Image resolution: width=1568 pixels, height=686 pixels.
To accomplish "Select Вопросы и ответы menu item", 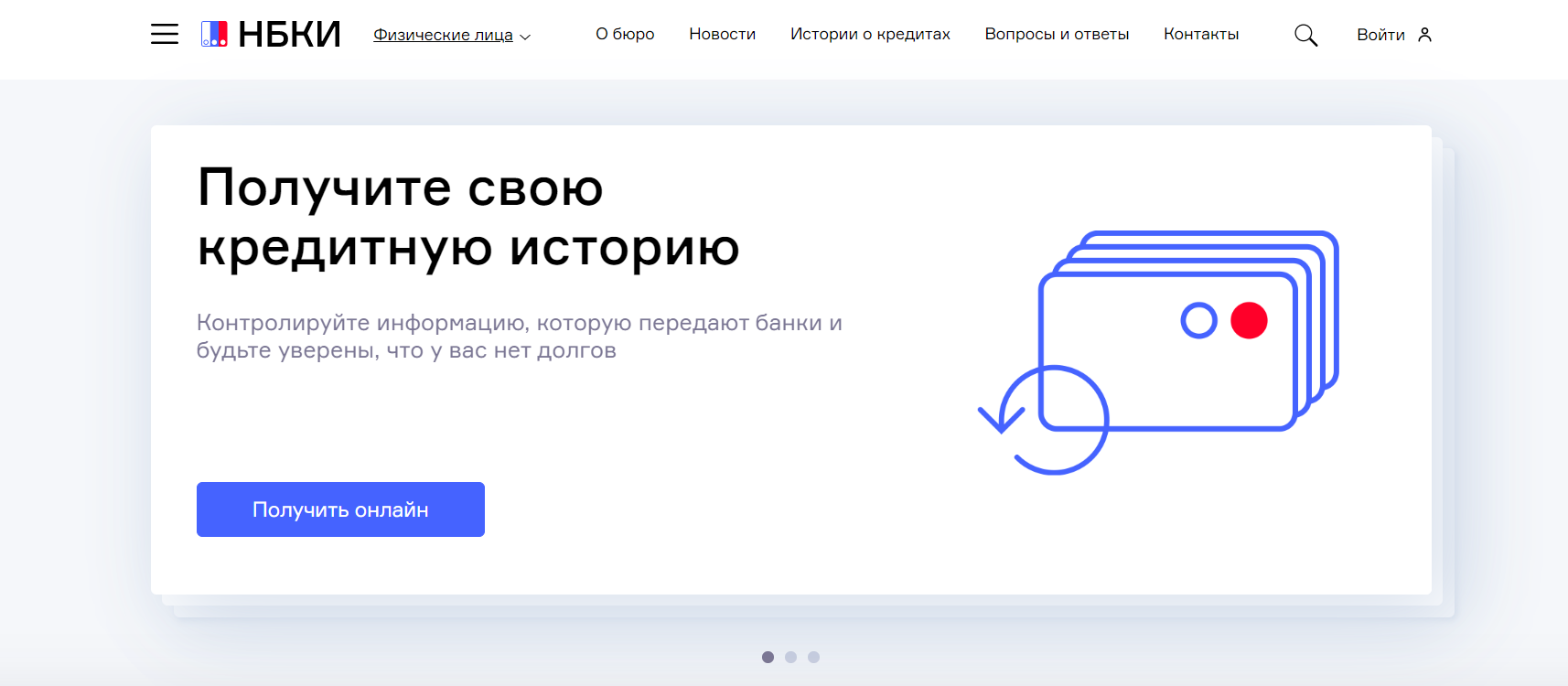I will (x=1057, y=34).
